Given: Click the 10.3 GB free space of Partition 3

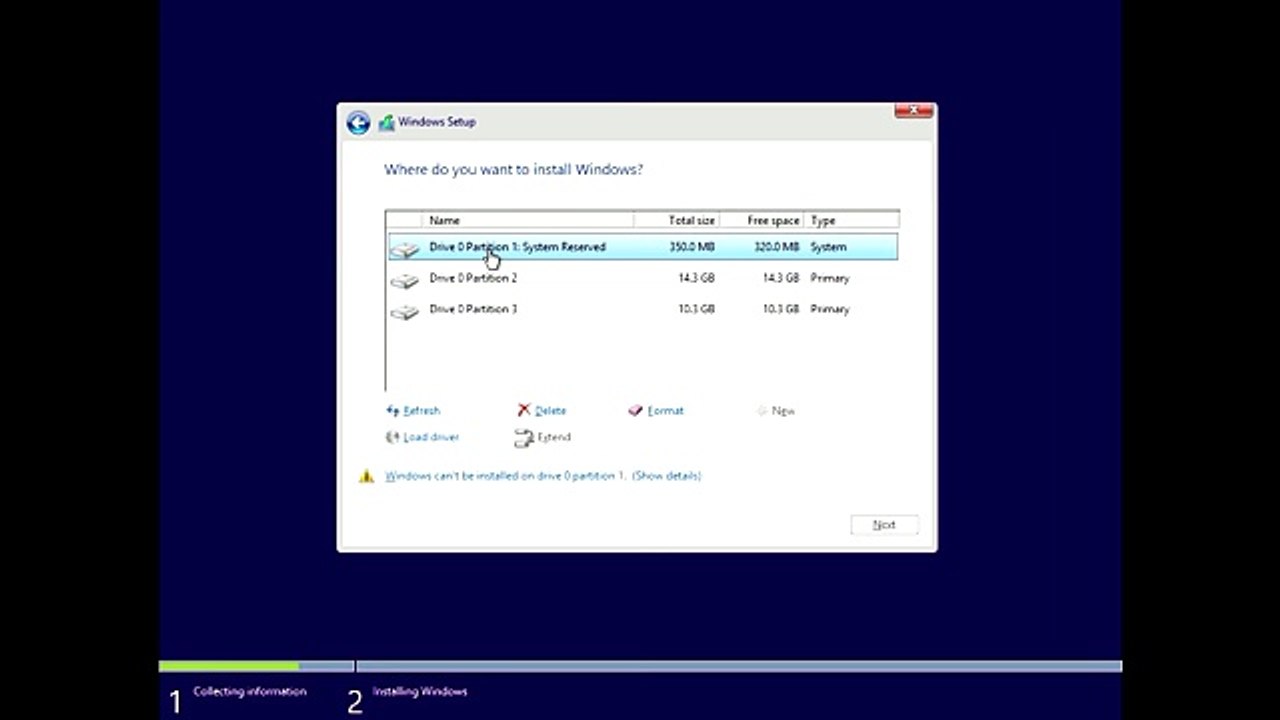Looking at the screenshot, I should 780,309.
